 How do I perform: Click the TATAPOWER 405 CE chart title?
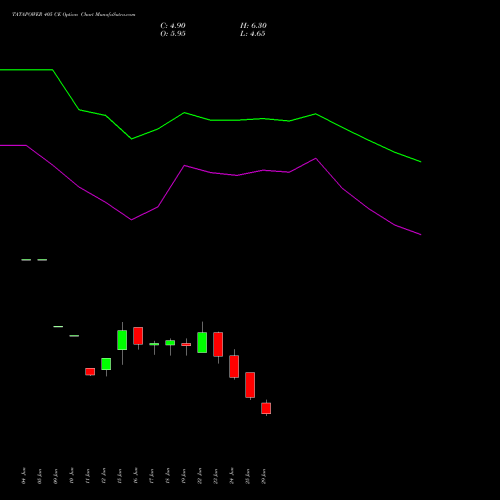point(74,15)
